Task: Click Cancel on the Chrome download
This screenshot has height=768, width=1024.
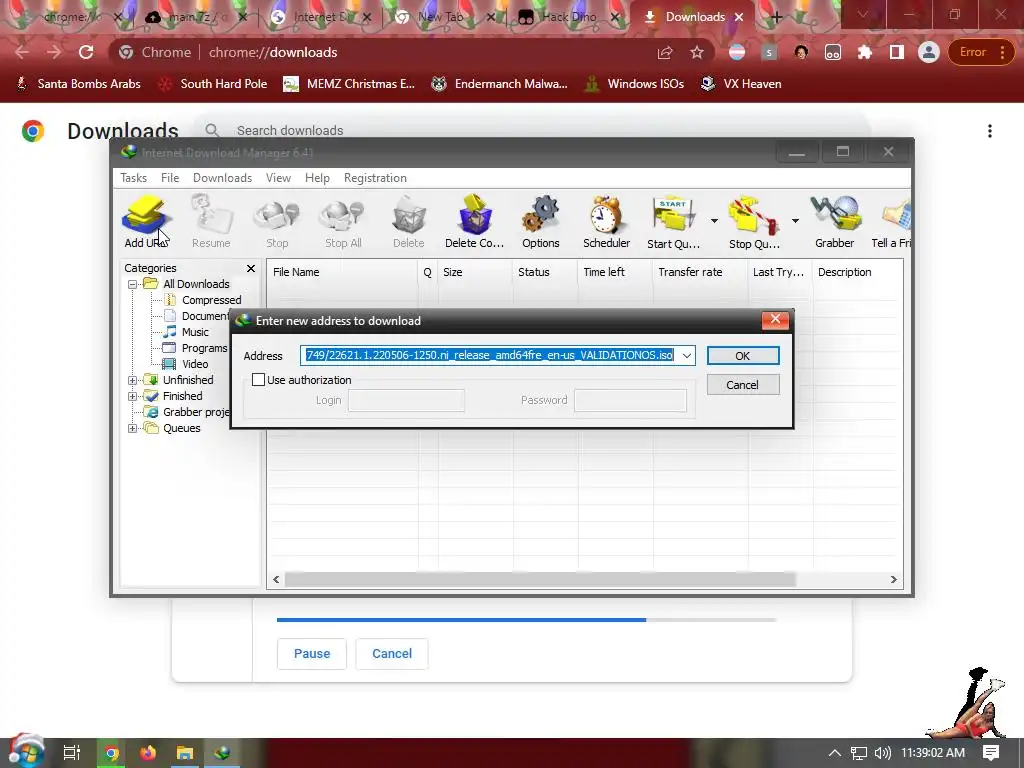Action: tap(392, 654)
